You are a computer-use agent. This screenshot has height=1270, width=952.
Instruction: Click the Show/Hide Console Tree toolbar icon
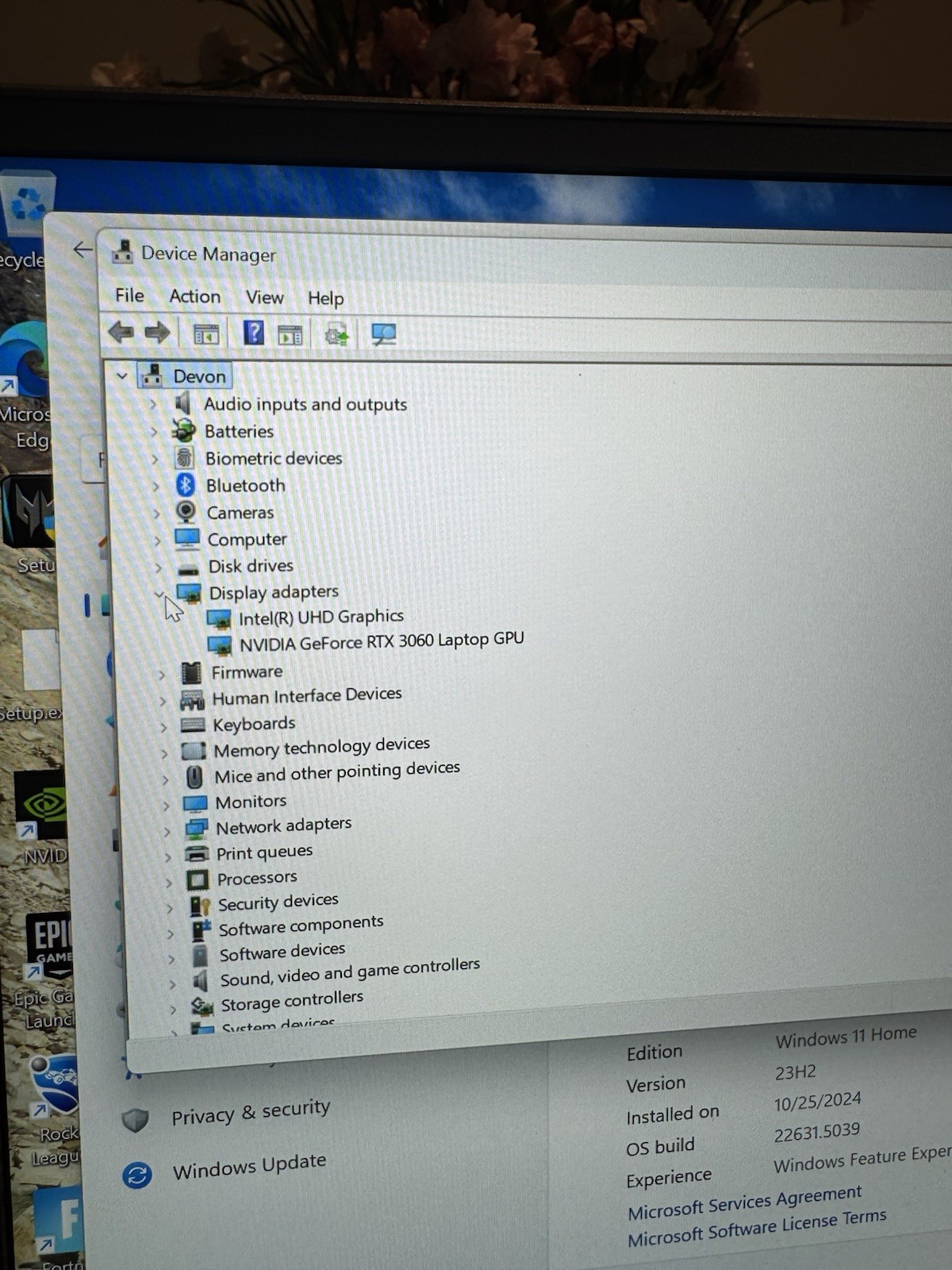pyautogui.click(x=206, y=334)
